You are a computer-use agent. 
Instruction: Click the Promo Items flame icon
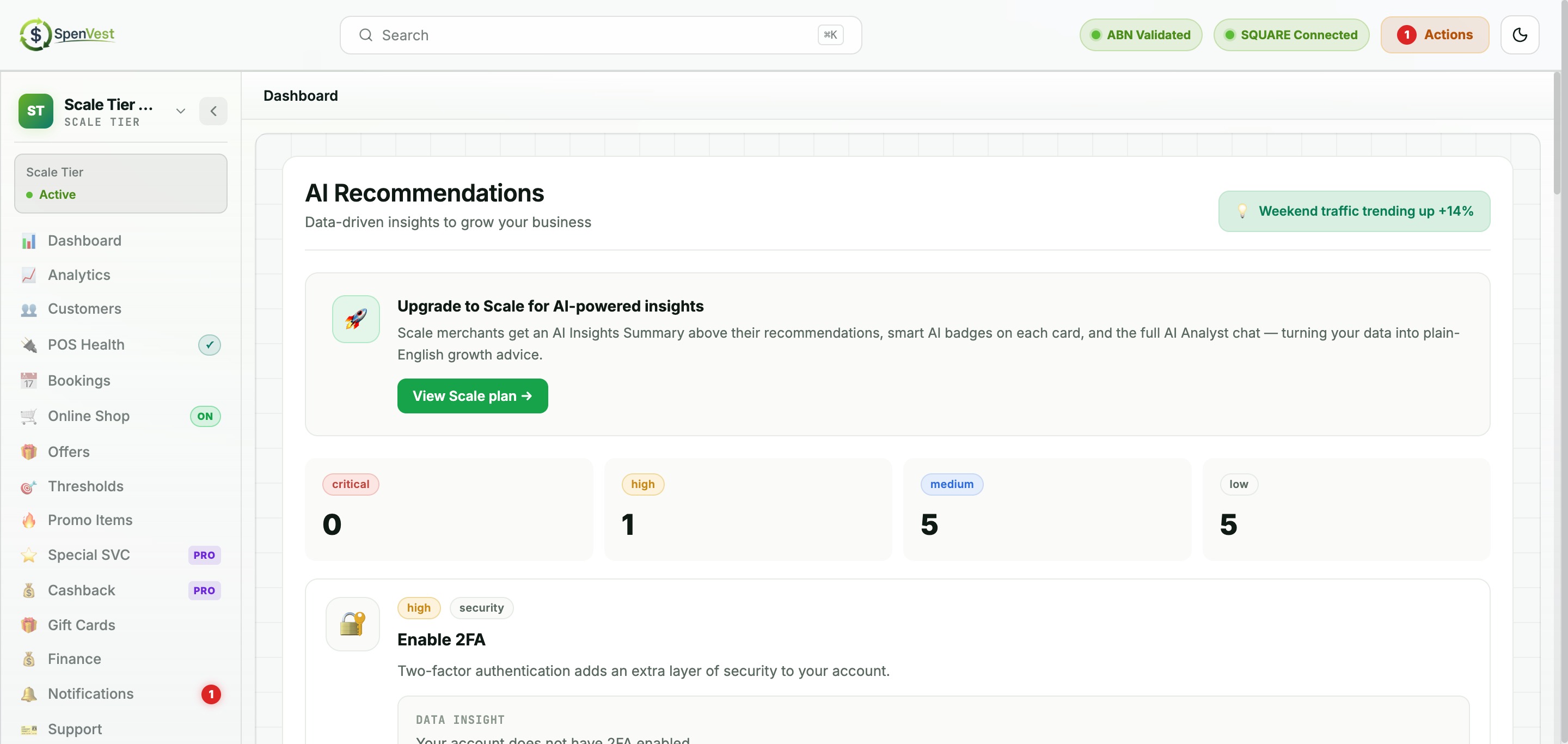(x=29, y=521)
